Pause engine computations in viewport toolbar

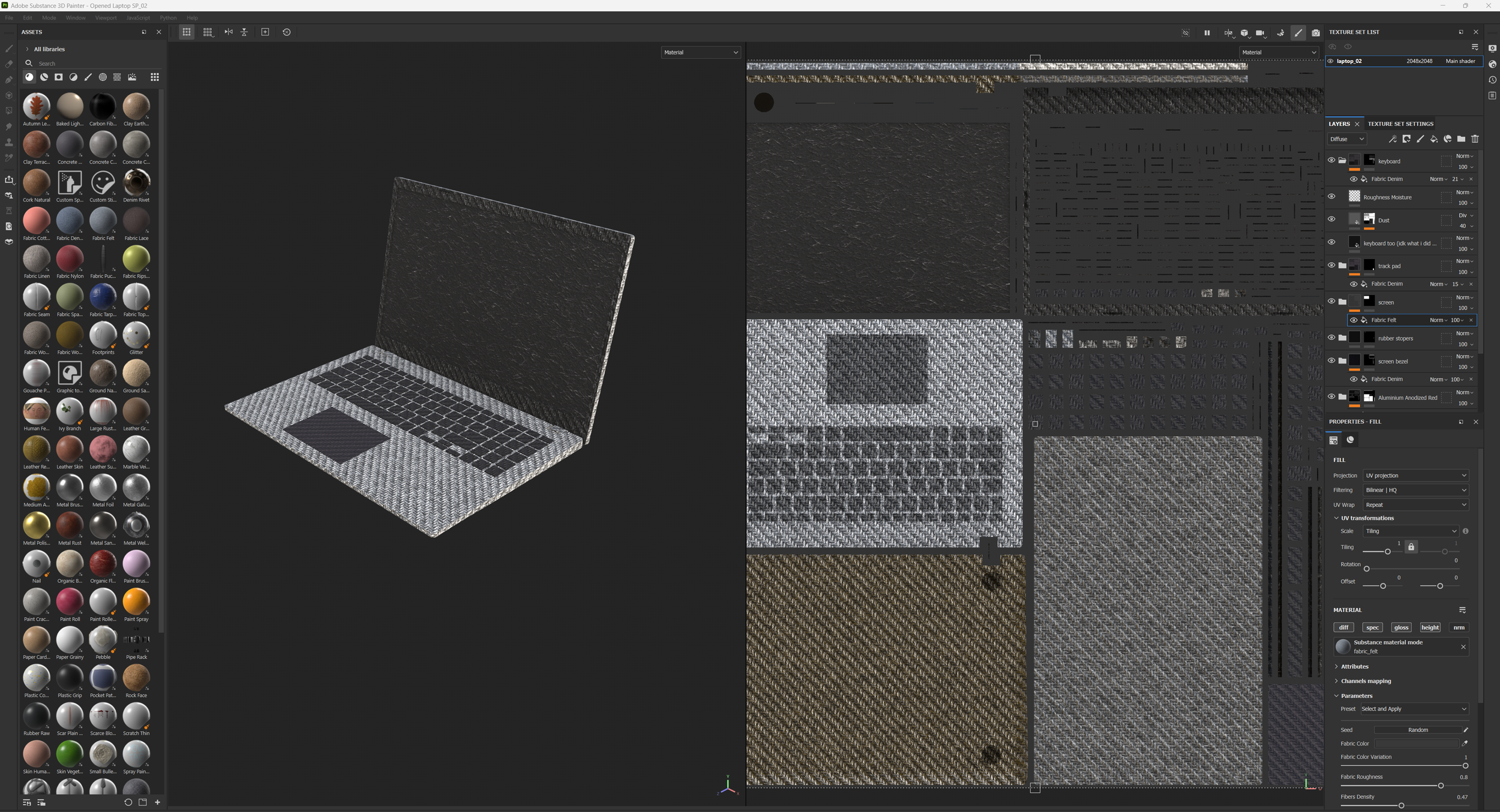click(1207, 32)
